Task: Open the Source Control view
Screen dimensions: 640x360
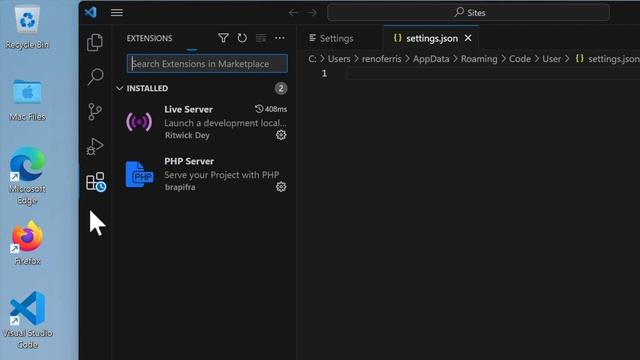Action: coord(95,111)
